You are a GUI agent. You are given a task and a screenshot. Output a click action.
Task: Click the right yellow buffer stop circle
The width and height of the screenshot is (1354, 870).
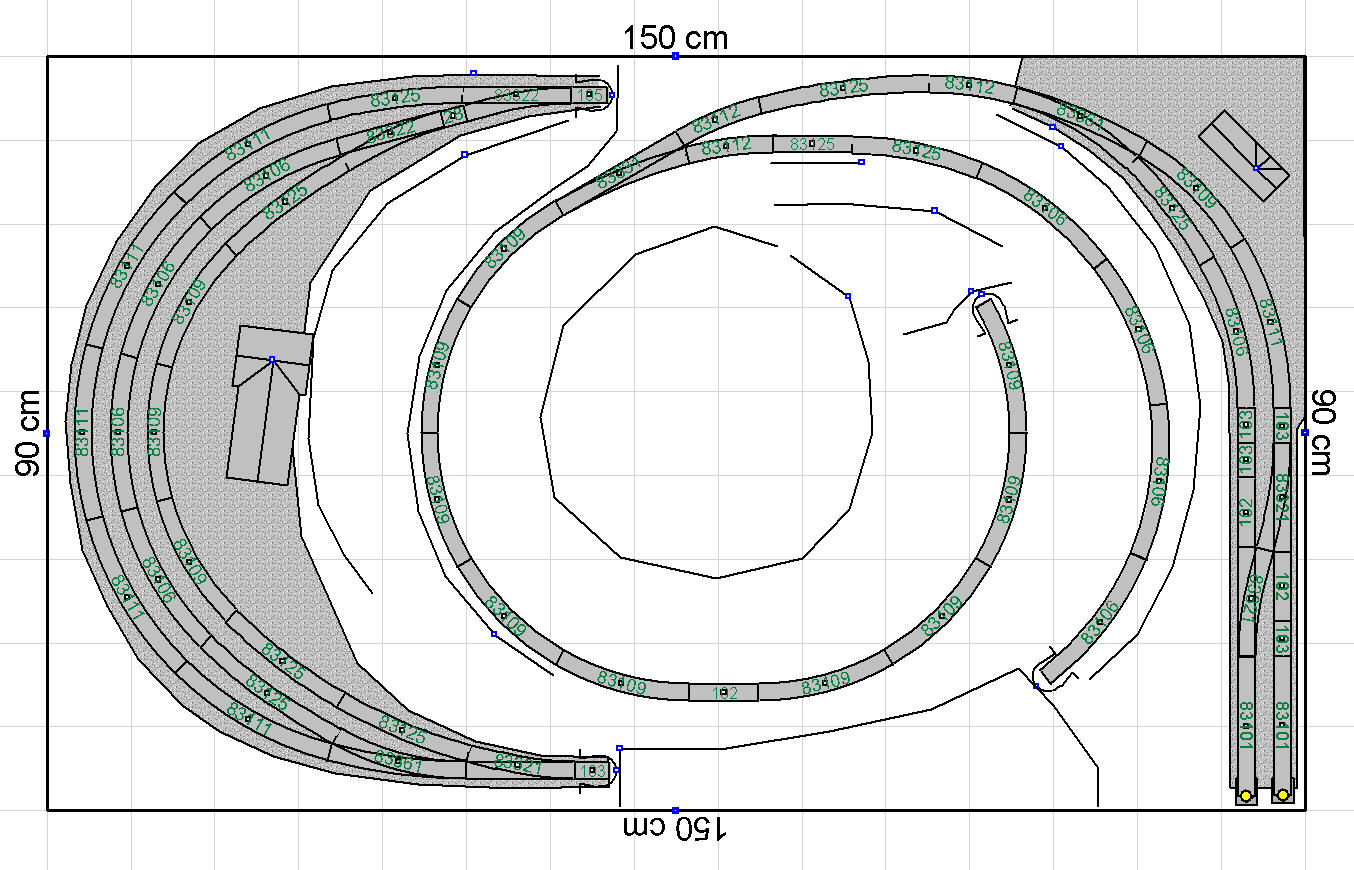click(x=1282, y=795)
